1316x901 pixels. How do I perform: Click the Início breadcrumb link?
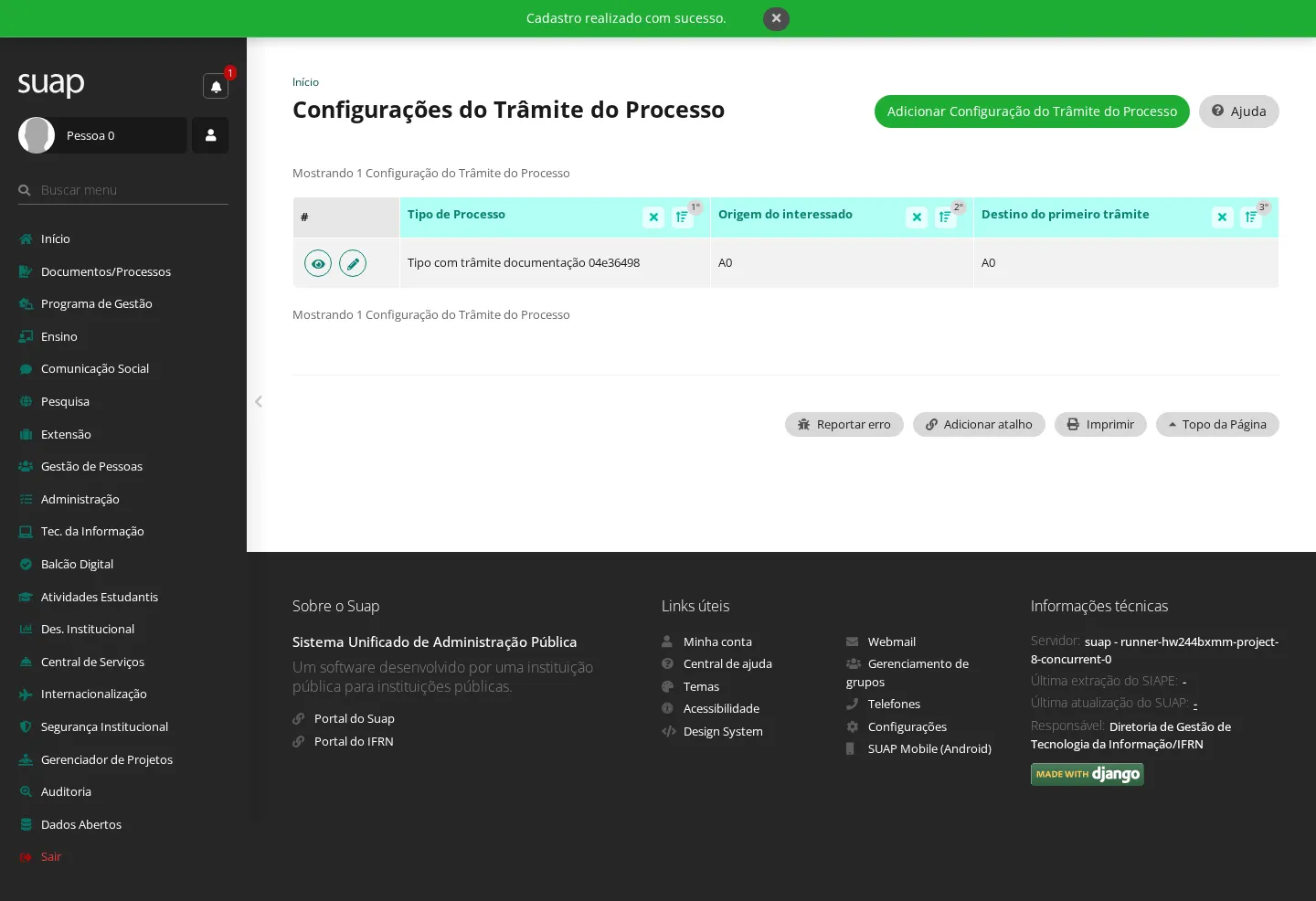pyautogui.click(x=305, y=82)
